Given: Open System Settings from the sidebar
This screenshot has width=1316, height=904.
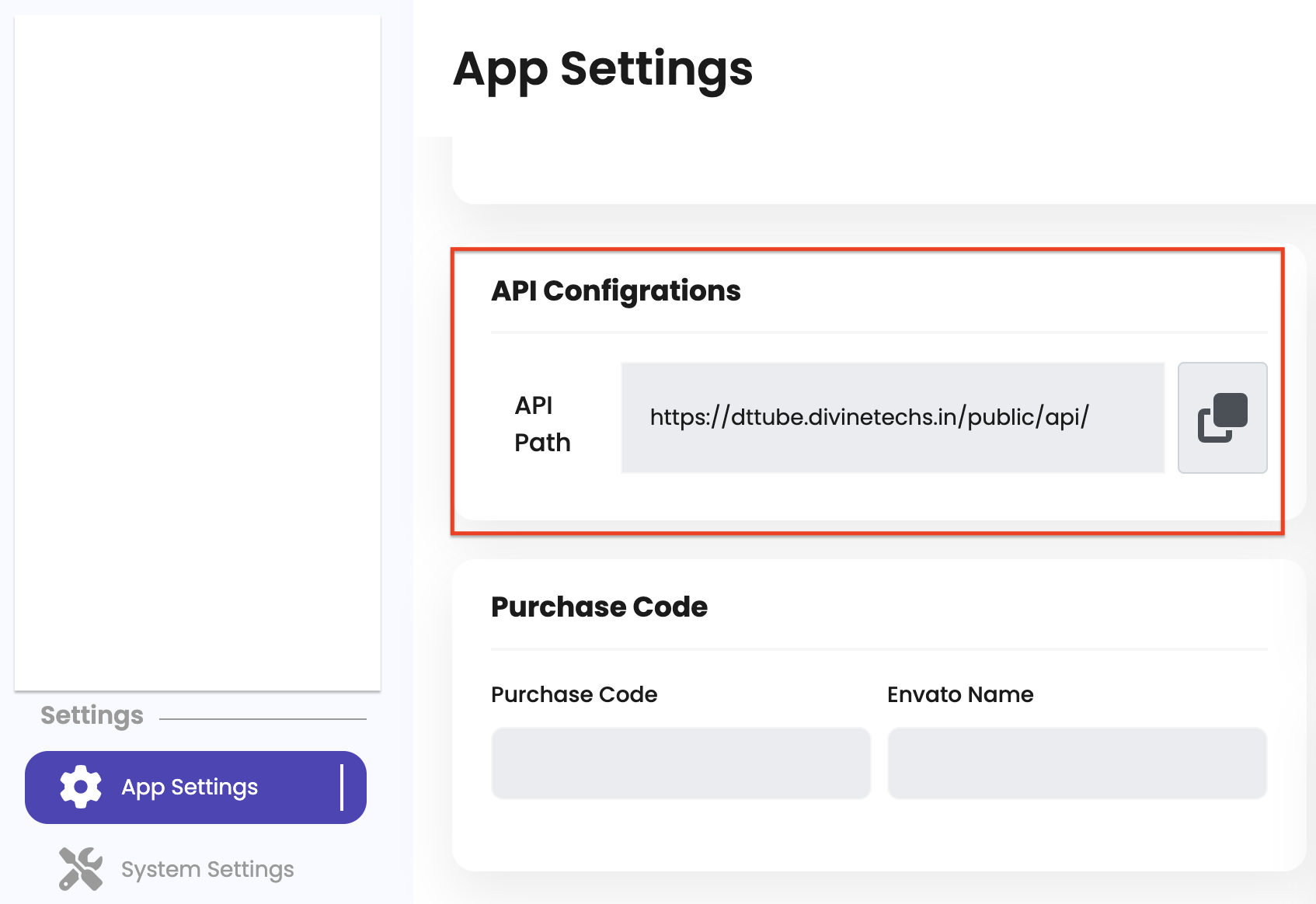Looking at the screenshot, I should 207,869.
